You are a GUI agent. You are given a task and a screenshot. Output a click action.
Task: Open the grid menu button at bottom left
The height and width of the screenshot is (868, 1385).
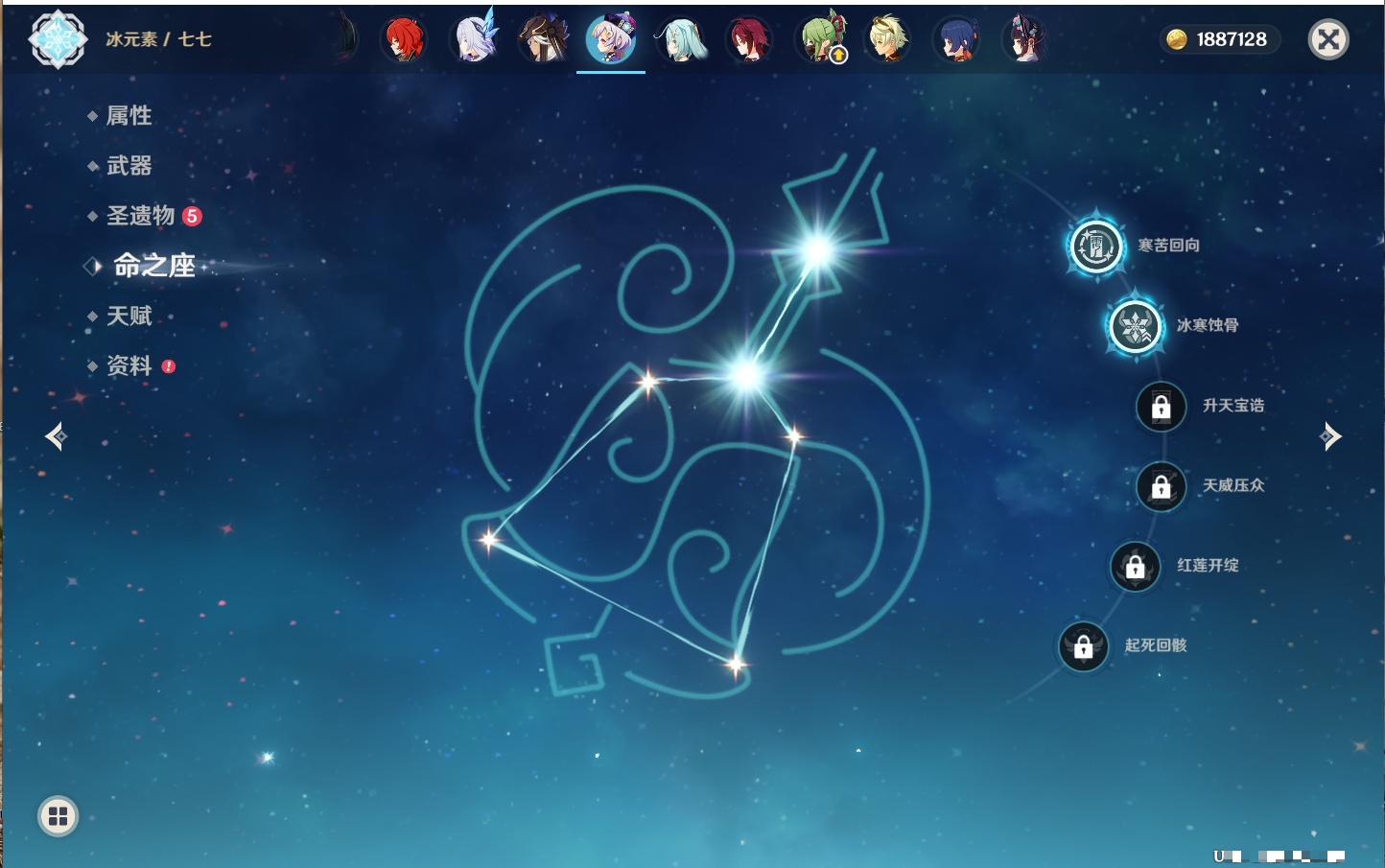point(58,816)
